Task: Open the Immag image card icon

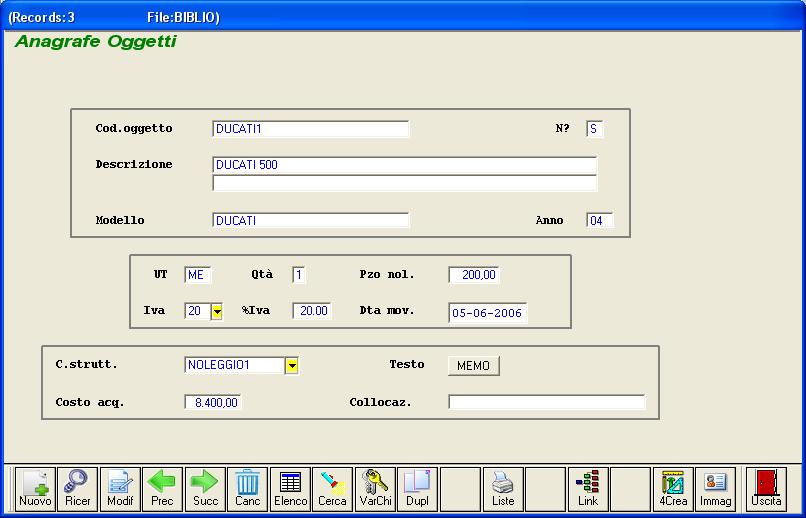Action: click(716, 489)
